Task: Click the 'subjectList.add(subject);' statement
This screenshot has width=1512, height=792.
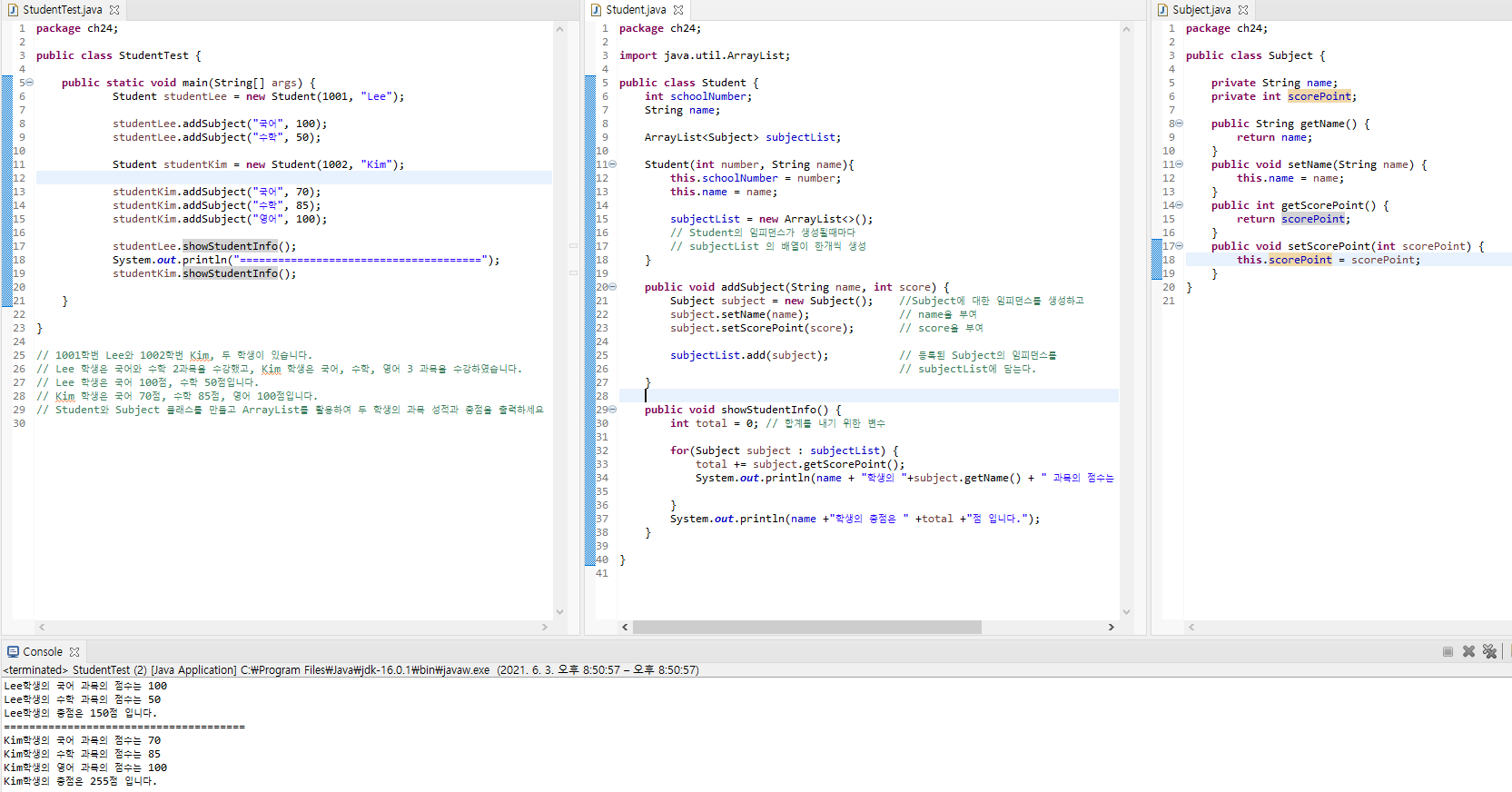Action: (749, 355)
